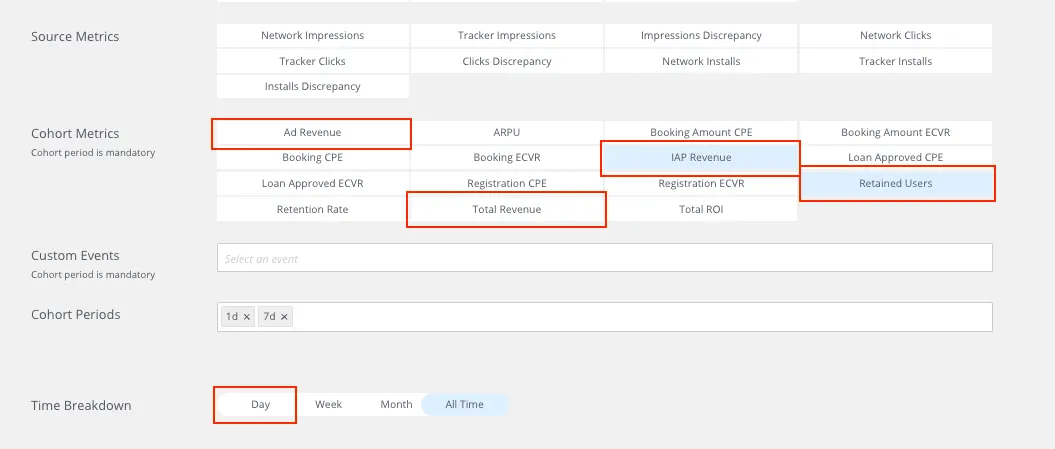
Task: Pick the Installs Discrepancy metric
Action: tap(312, 87)
